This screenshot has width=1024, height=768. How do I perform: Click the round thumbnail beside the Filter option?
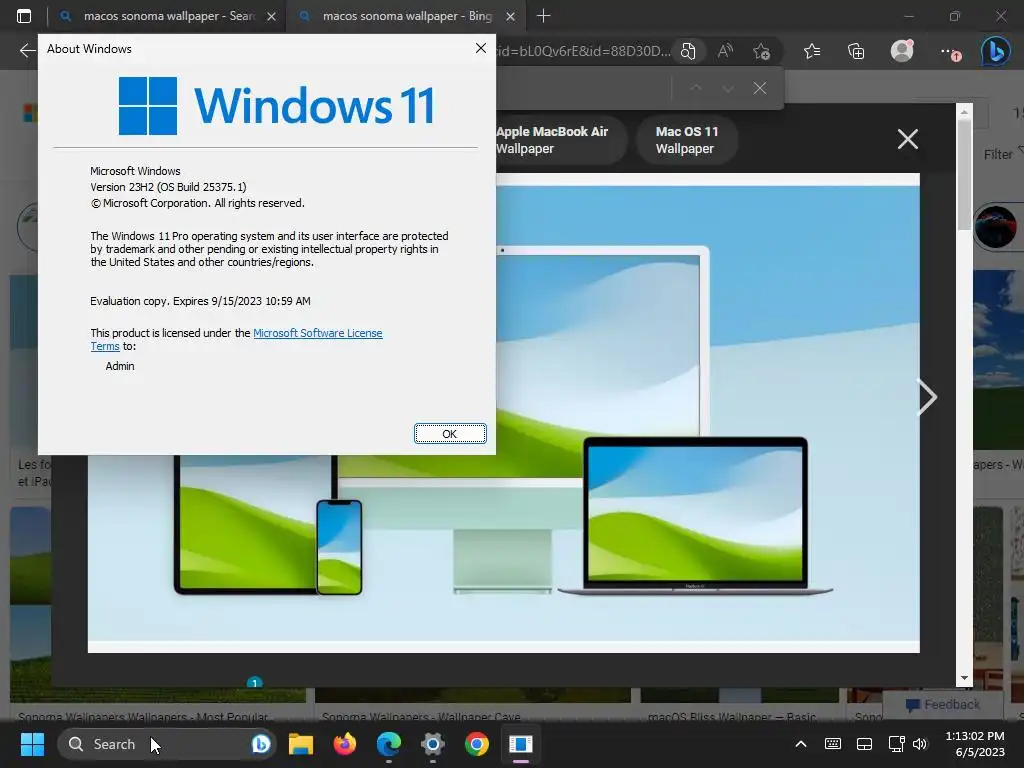point(997,226)
